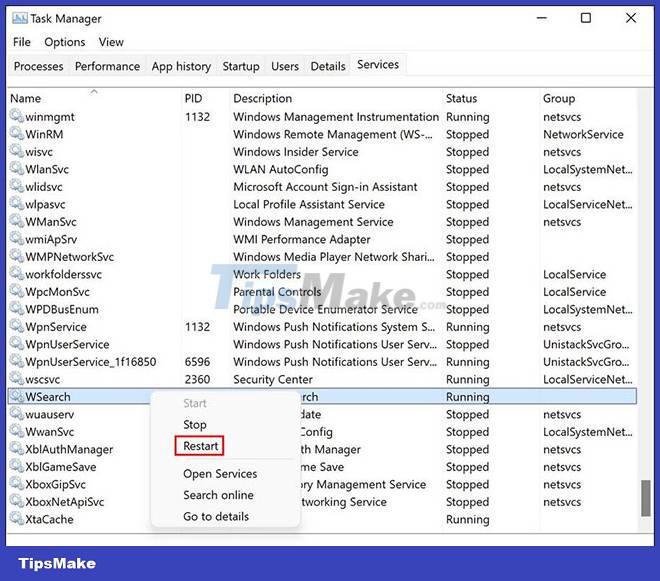The height and width of the screenshot is (581, 660).
Task: Click the winmgmt service gear icon
Action: pos(17,116)
